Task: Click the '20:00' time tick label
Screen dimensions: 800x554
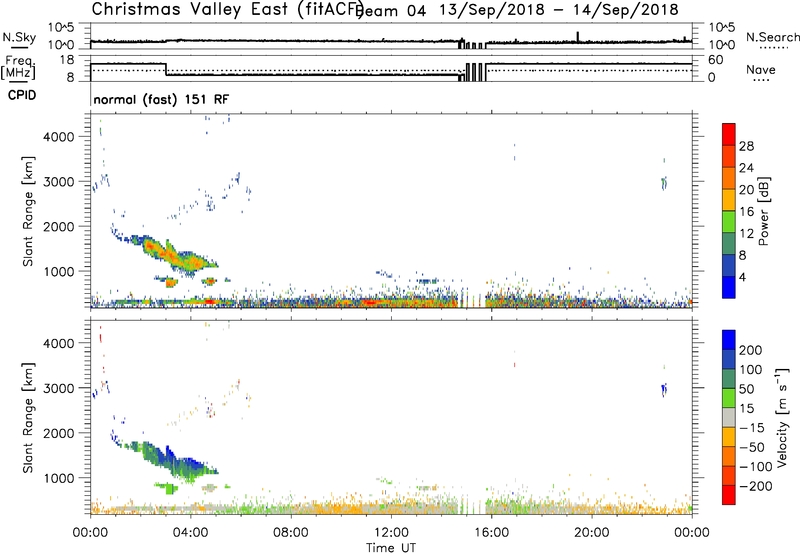Action: 592,533
